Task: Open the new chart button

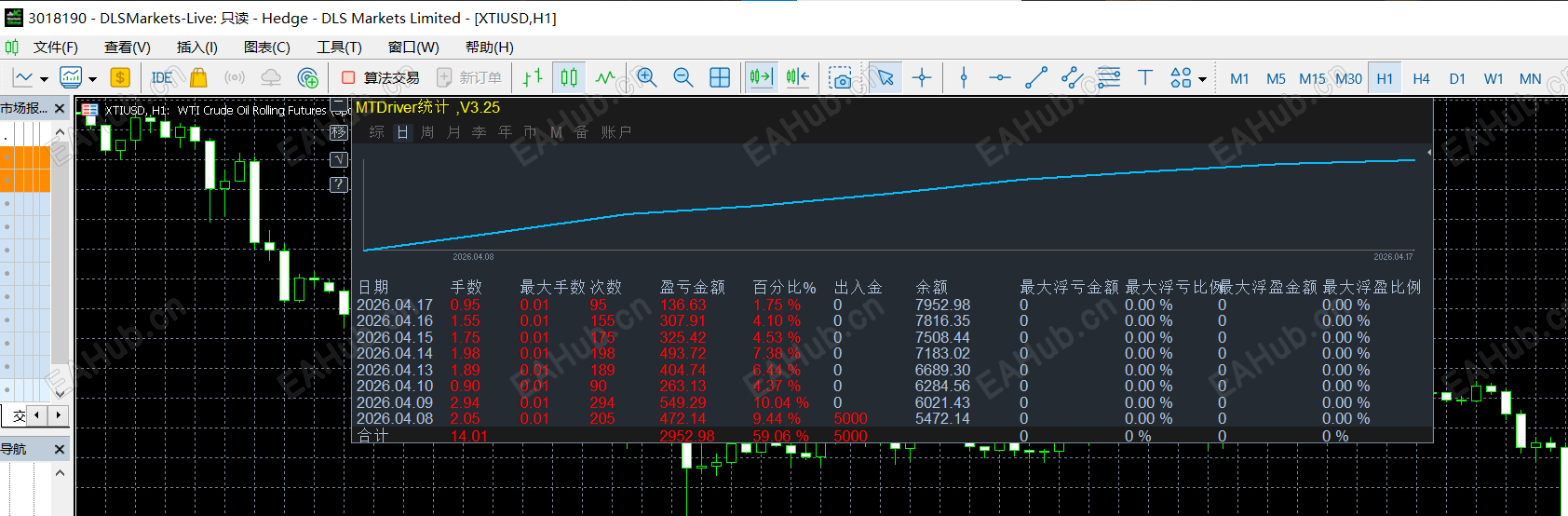Action: pos(23,78)
